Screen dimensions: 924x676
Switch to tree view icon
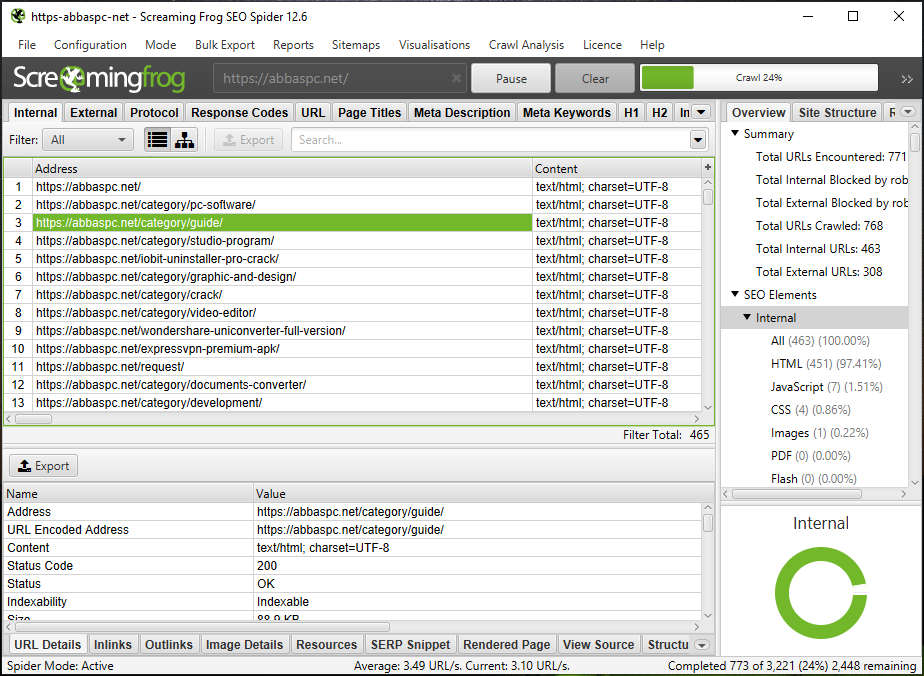click(x=184, y=140)
